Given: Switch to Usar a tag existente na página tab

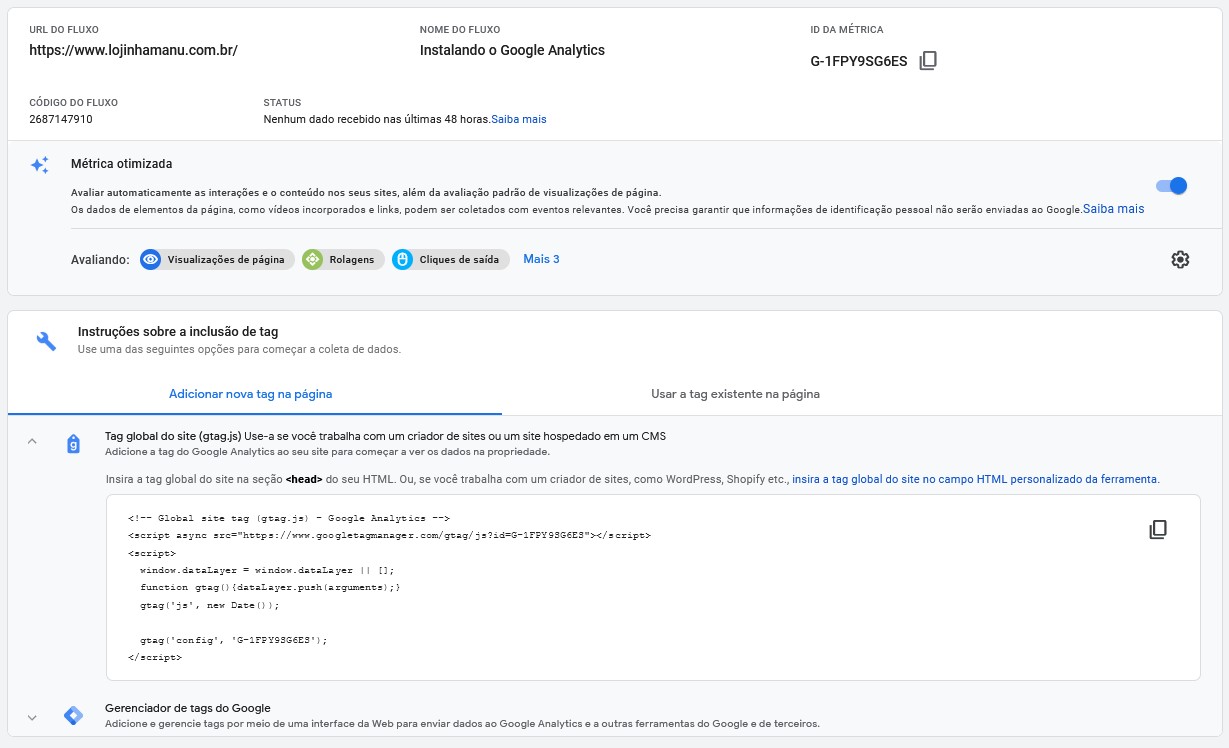Looking at the screenshot, I should [x=735, y=394].
